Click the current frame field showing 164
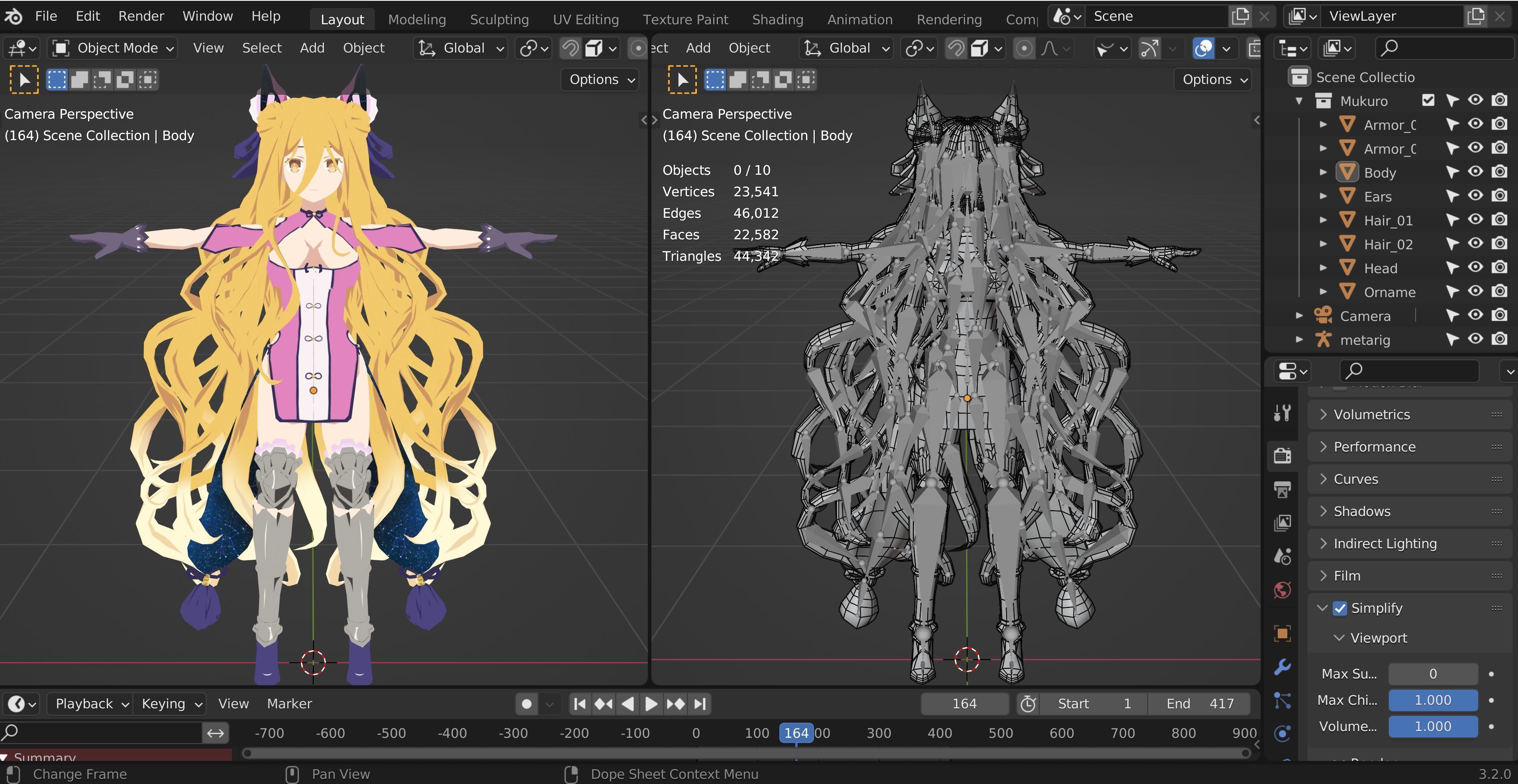 (x=965, y=704)
